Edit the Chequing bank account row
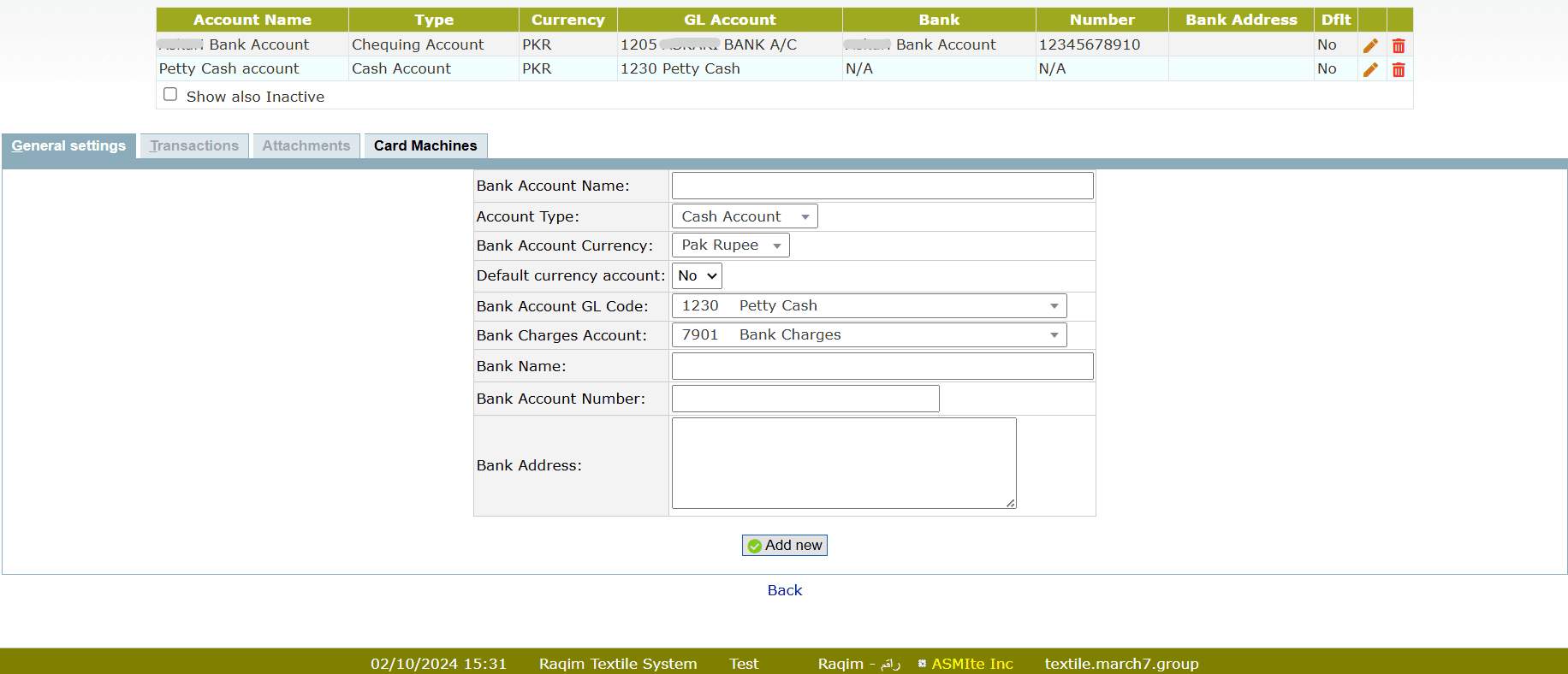Image resolution: width=1568 pixels, height=674 pixels. [x=1370, y=45]
